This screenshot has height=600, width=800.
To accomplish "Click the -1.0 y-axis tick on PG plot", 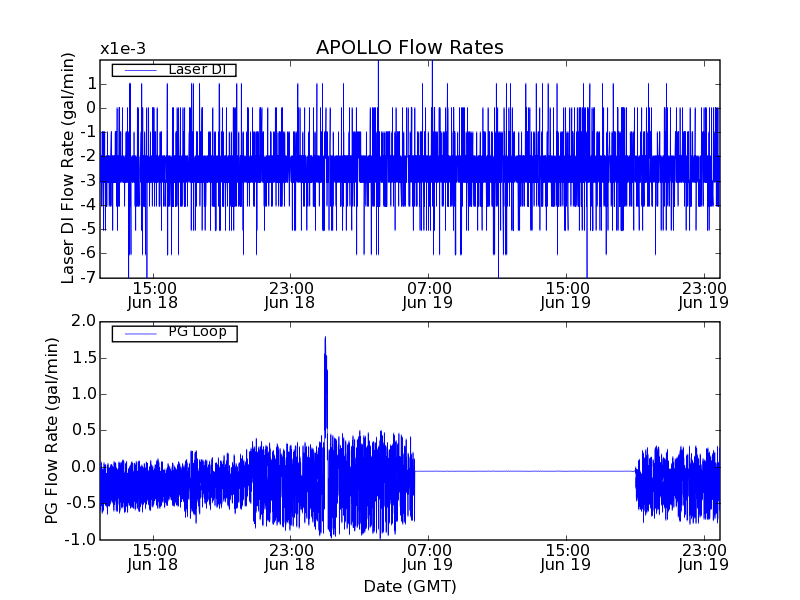I will [x=81, y=539].
